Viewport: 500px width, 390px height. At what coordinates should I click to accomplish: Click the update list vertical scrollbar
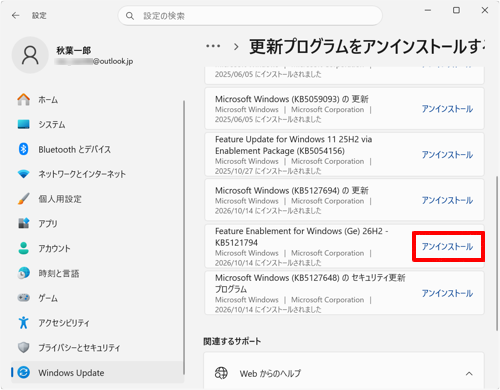tap(497, 253)
